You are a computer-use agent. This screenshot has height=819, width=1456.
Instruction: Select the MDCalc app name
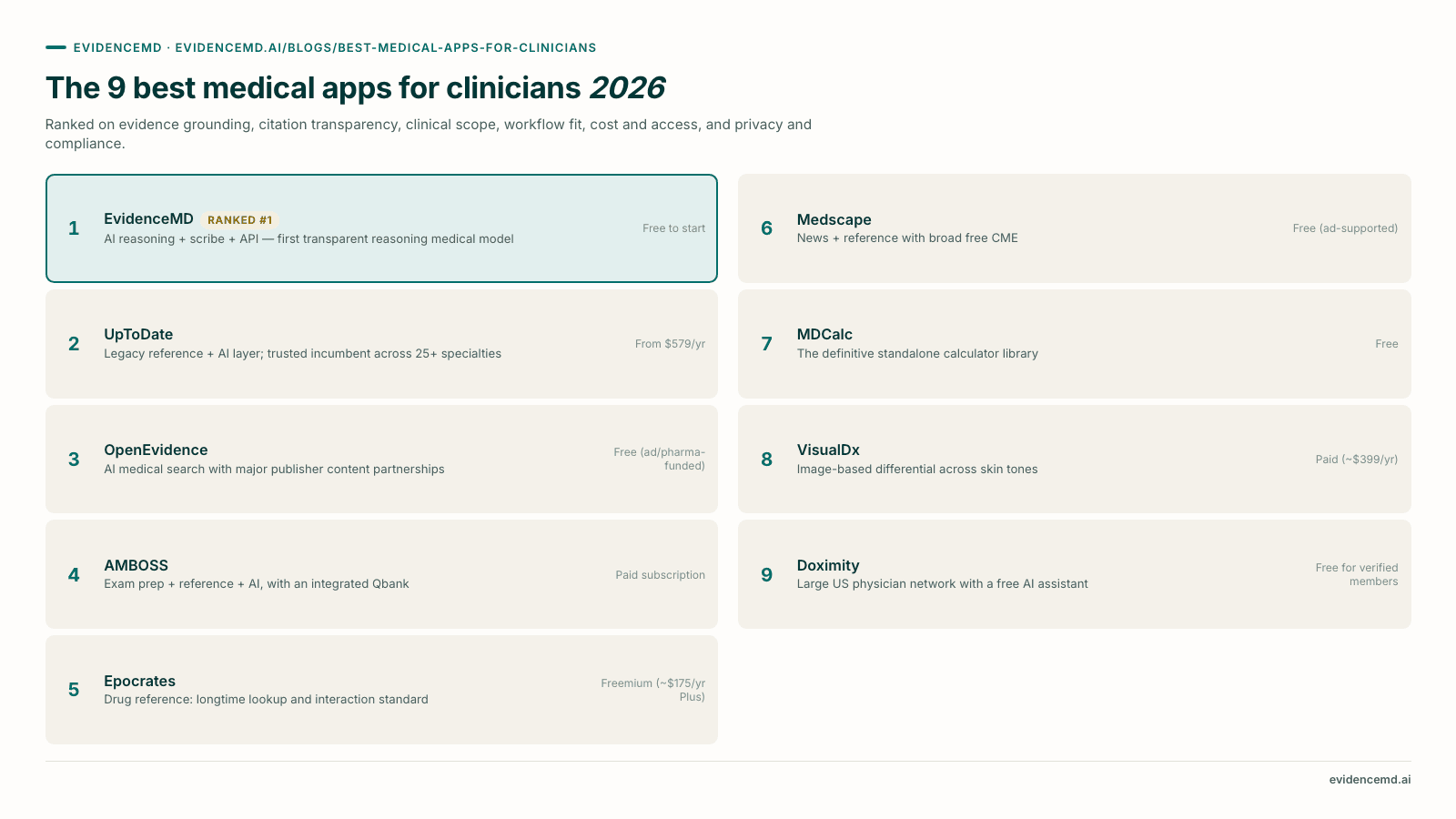pos(824,334)
